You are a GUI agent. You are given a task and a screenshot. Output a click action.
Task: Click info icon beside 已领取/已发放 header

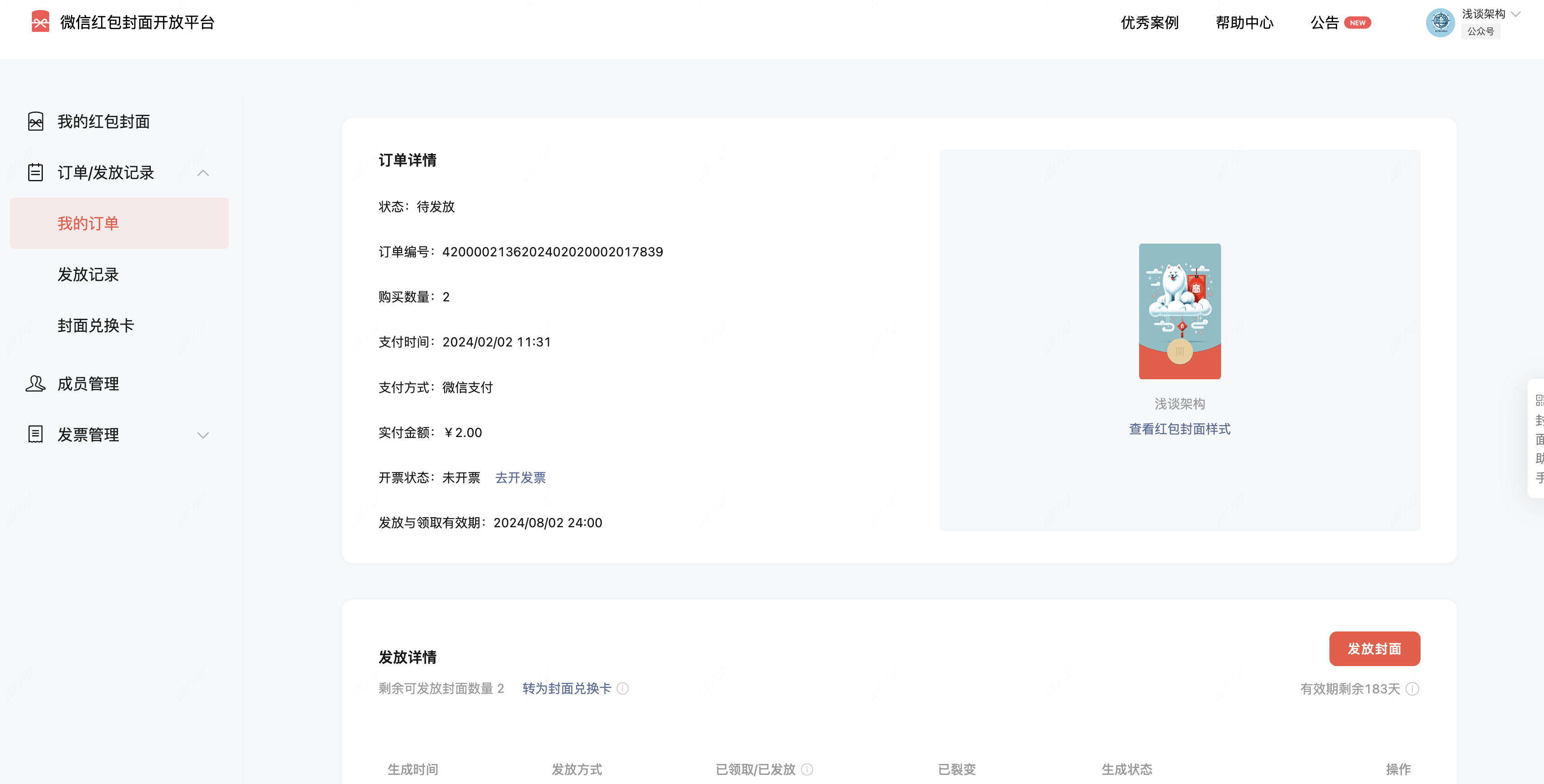808,769
